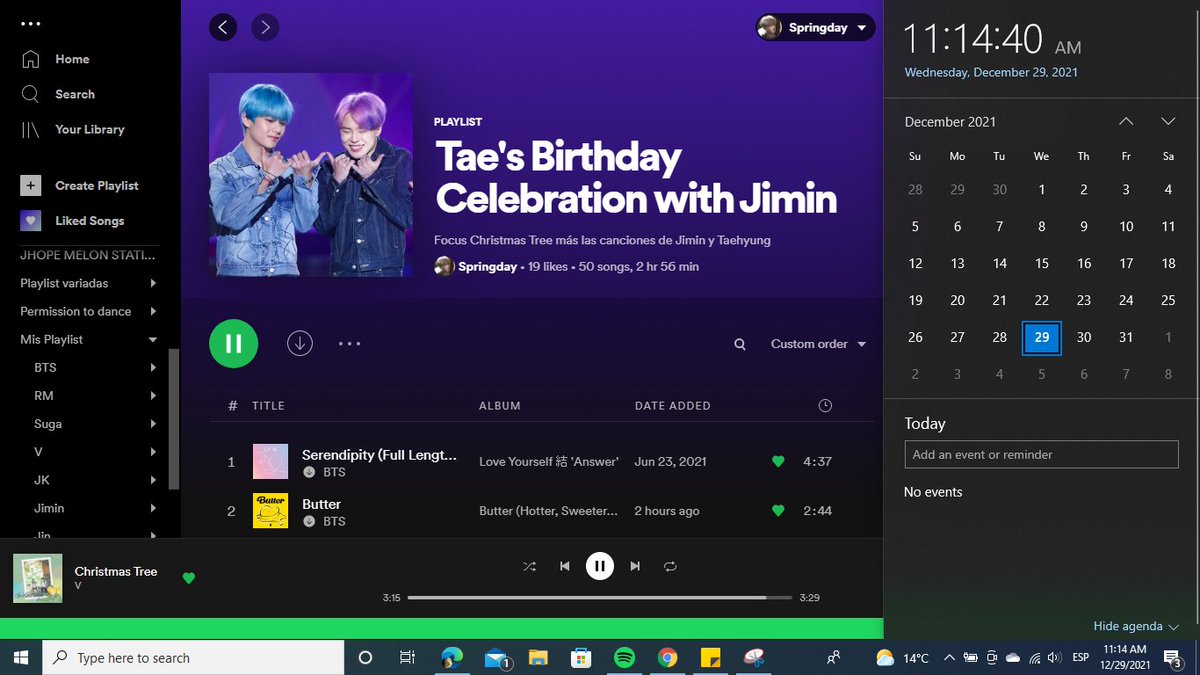Select December 25 in the calendar
This screenshot has width=1200, height=675.
coord(1168,300)
